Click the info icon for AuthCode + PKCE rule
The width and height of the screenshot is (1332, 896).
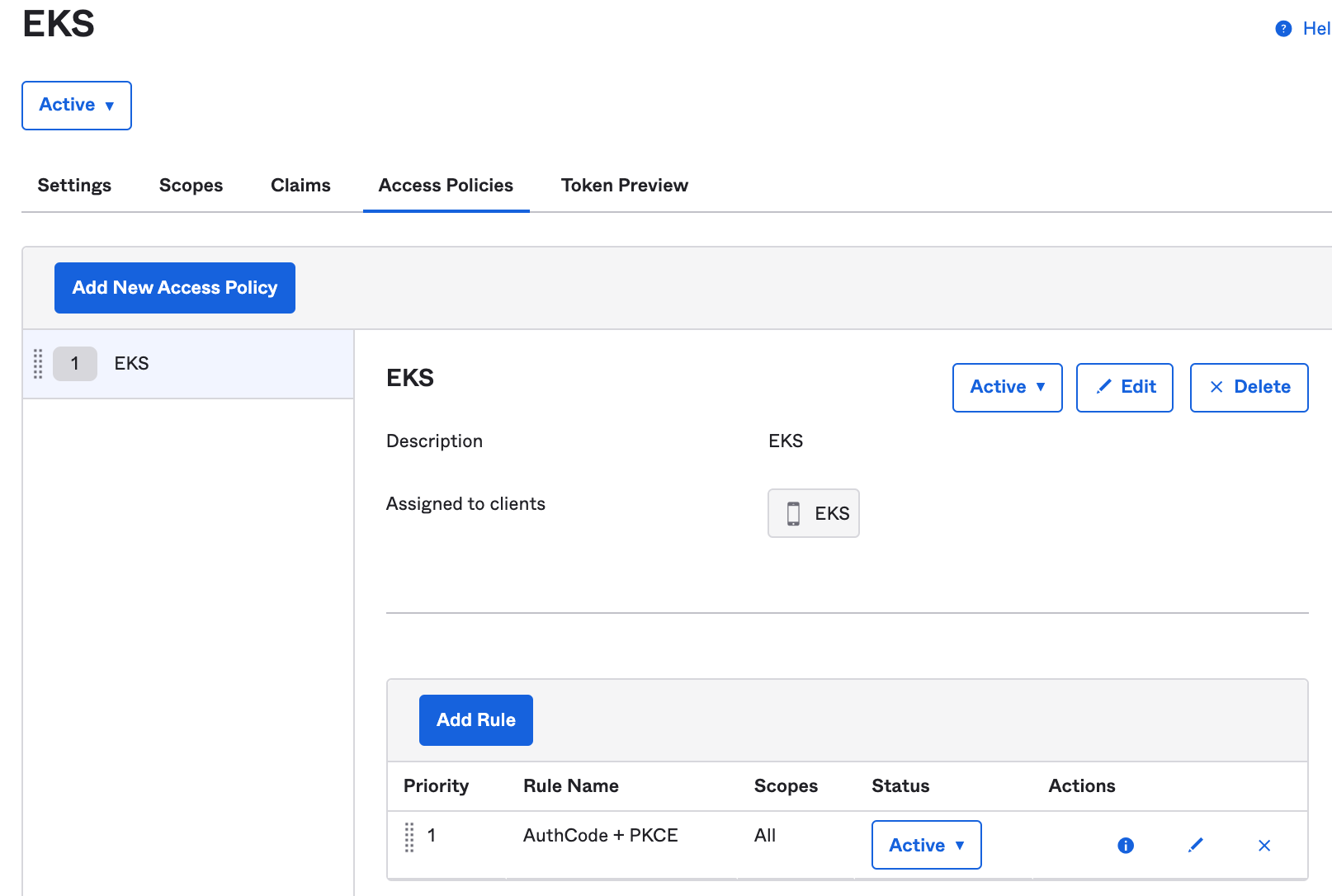[x=1125, y=845]
